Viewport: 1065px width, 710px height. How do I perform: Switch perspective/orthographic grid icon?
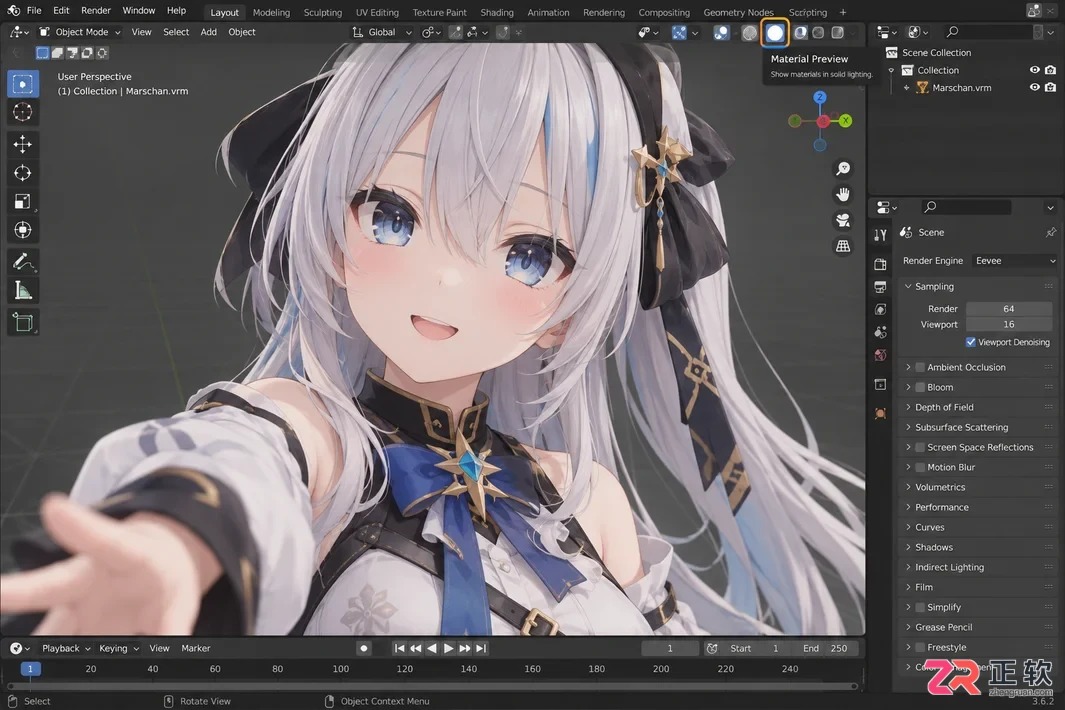(843, 247)
